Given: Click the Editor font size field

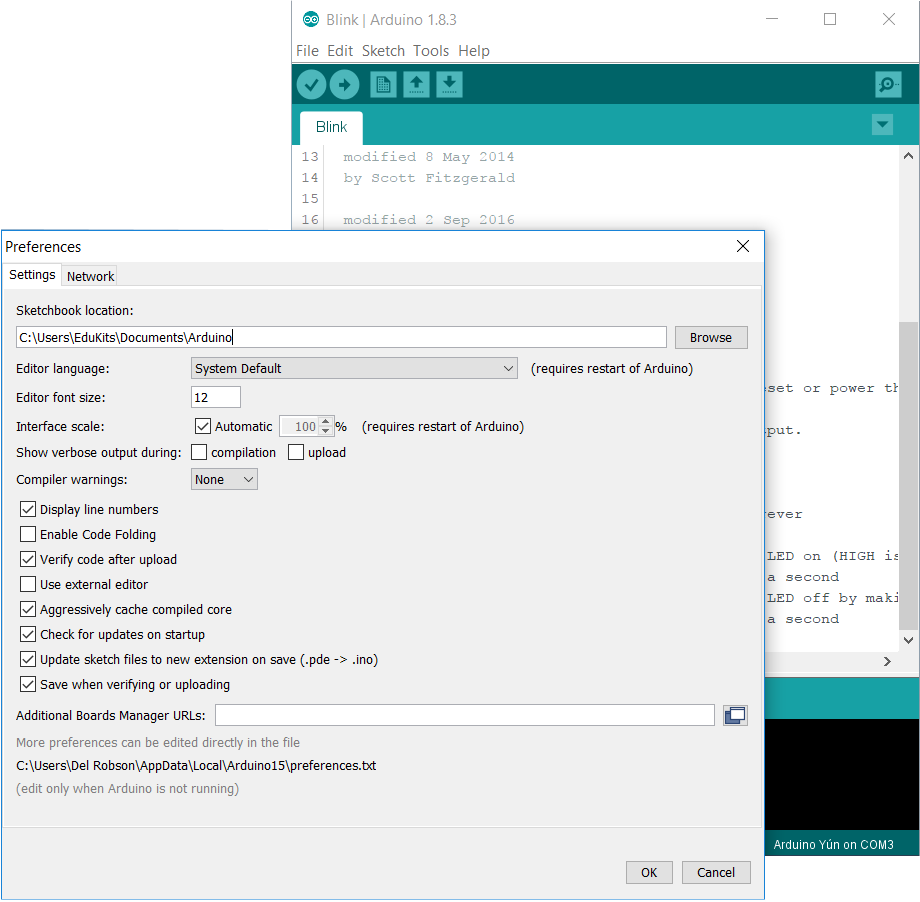Looking at the screenshot, I should (216, 397).
